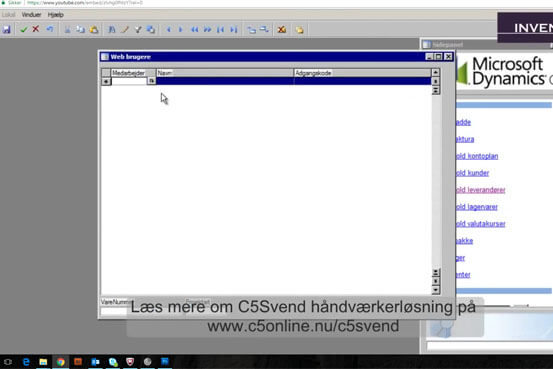553x369 pixels.
Task: Go to previous record with single left arrow
Action: click(169, 30)
